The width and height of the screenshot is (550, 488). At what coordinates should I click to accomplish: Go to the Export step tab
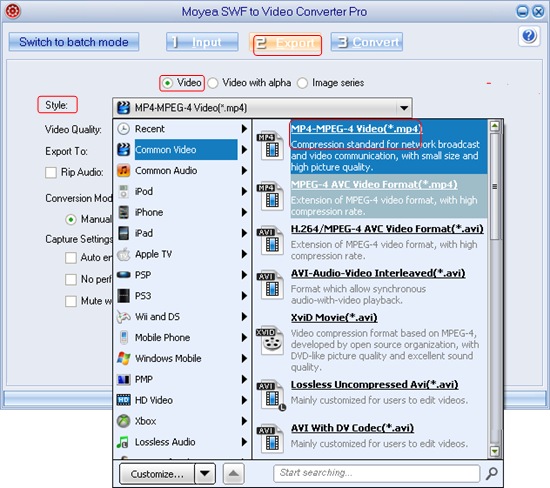(285, 43)
